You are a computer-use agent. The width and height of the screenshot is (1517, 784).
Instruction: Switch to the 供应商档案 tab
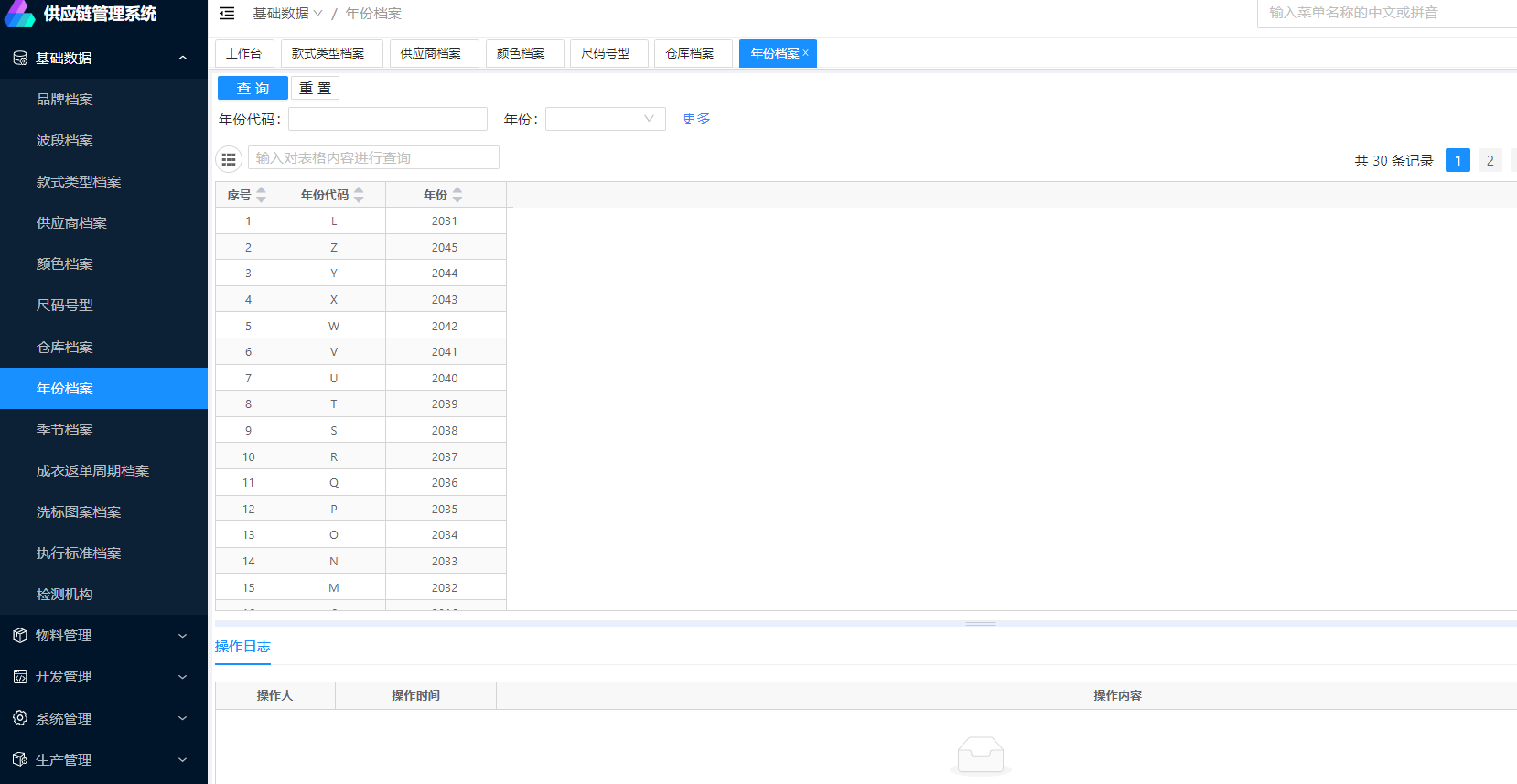click(x=431, y=53)
